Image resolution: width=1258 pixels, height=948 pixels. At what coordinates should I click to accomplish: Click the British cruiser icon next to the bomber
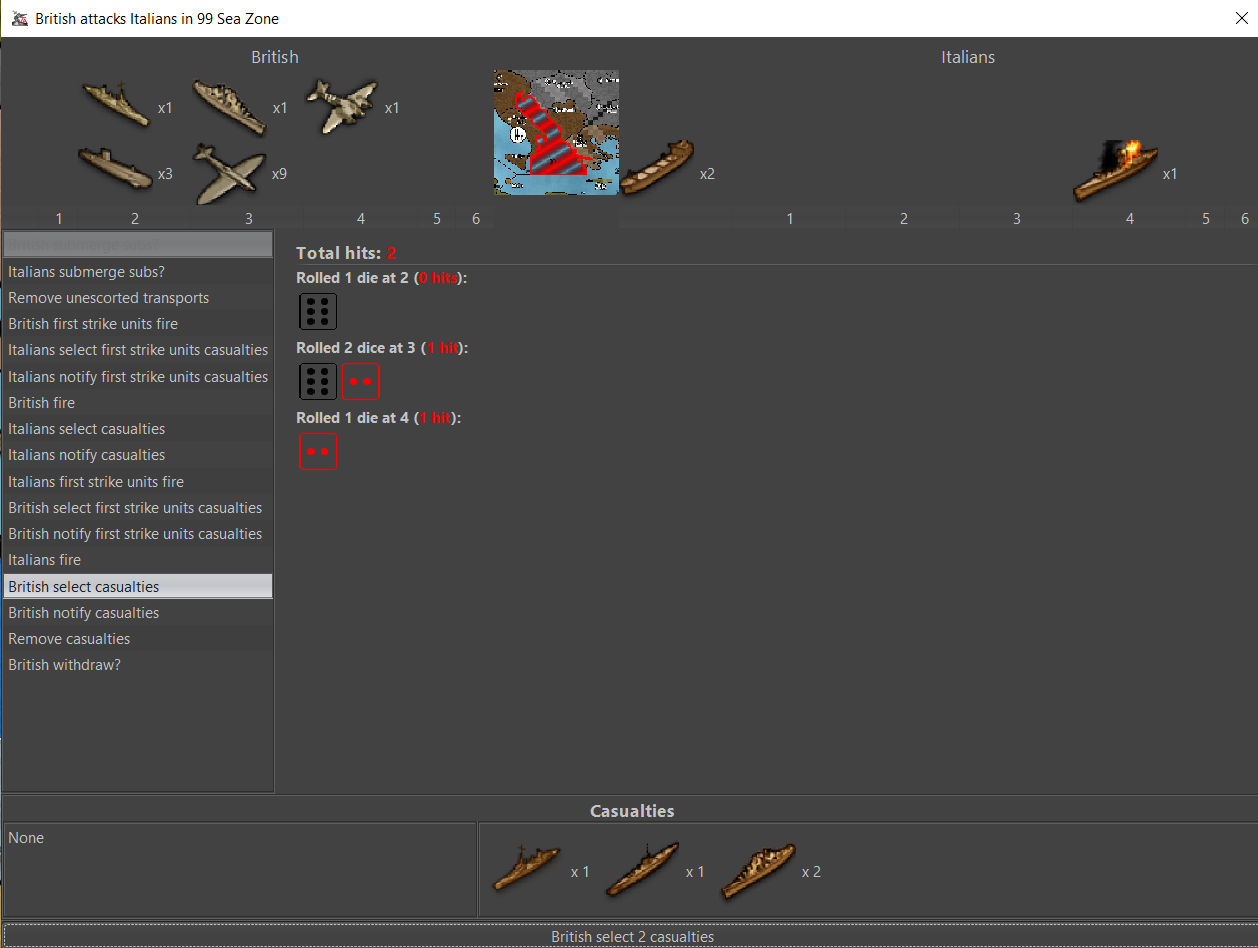point(229,106)
